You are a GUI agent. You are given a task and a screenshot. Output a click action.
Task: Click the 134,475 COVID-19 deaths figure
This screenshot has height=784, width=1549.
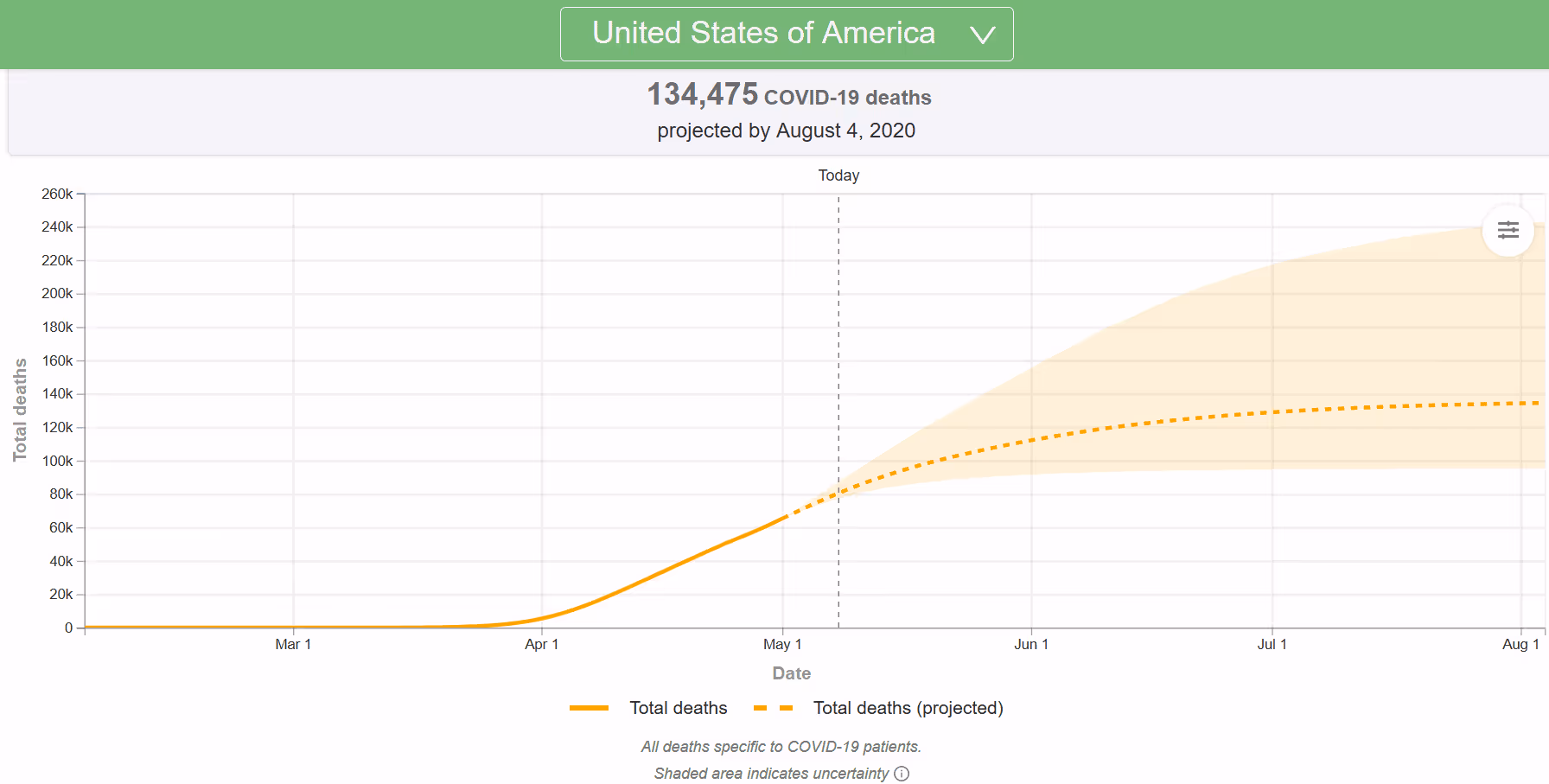pyautogui.click(x=788, y=95)
